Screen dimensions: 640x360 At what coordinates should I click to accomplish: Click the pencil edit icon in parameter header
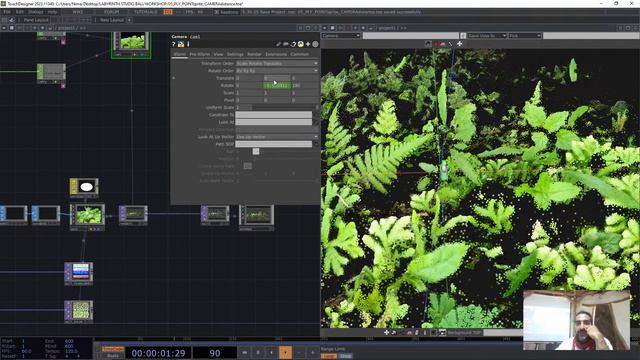(278, 44)
